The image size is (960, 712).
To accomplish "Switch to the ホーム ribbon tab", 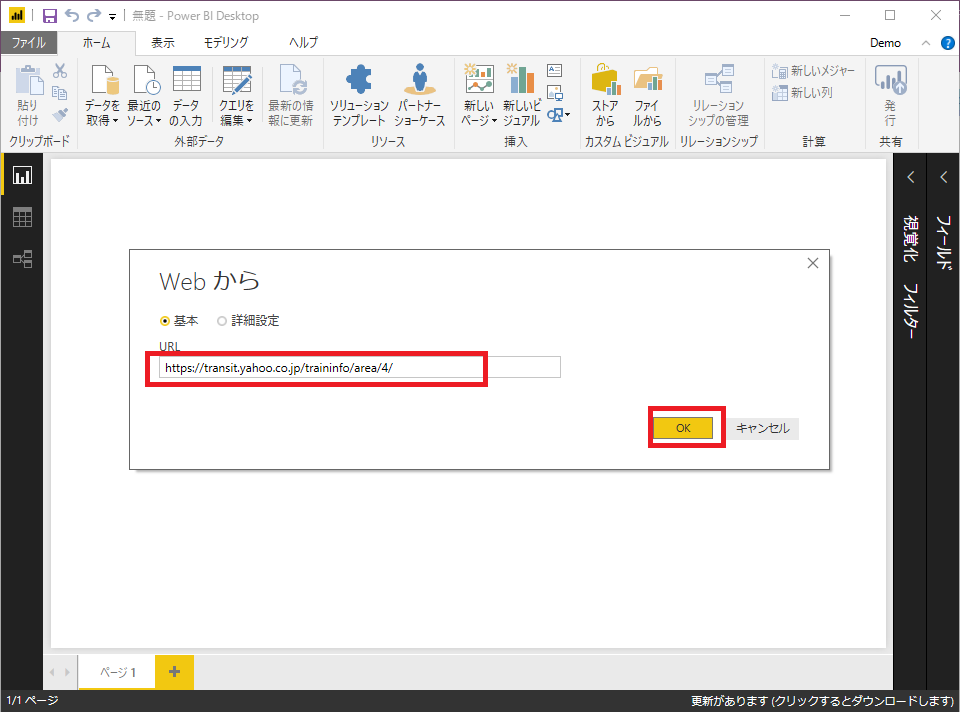I will (97, 42).
